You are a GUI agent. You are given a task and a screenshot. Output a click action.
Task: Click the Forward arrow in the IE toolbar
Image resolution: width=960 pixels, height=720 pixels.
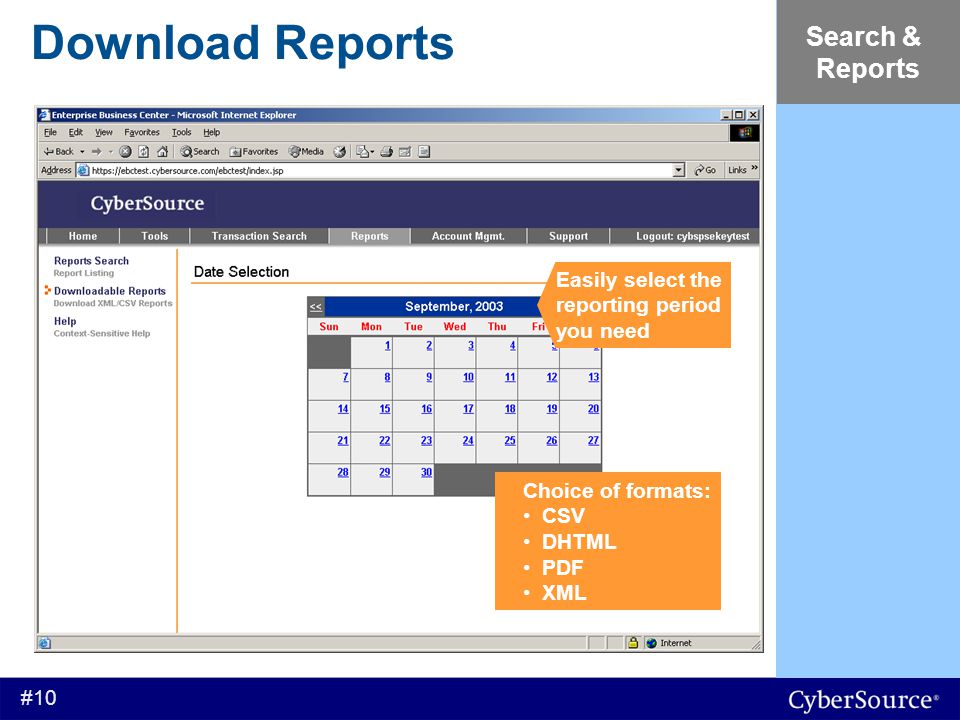click(x=96, y=151)
